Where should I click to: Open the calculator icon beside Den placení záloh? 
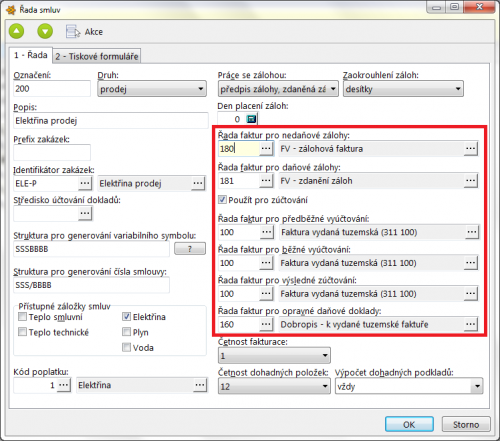tap(251, 119)
